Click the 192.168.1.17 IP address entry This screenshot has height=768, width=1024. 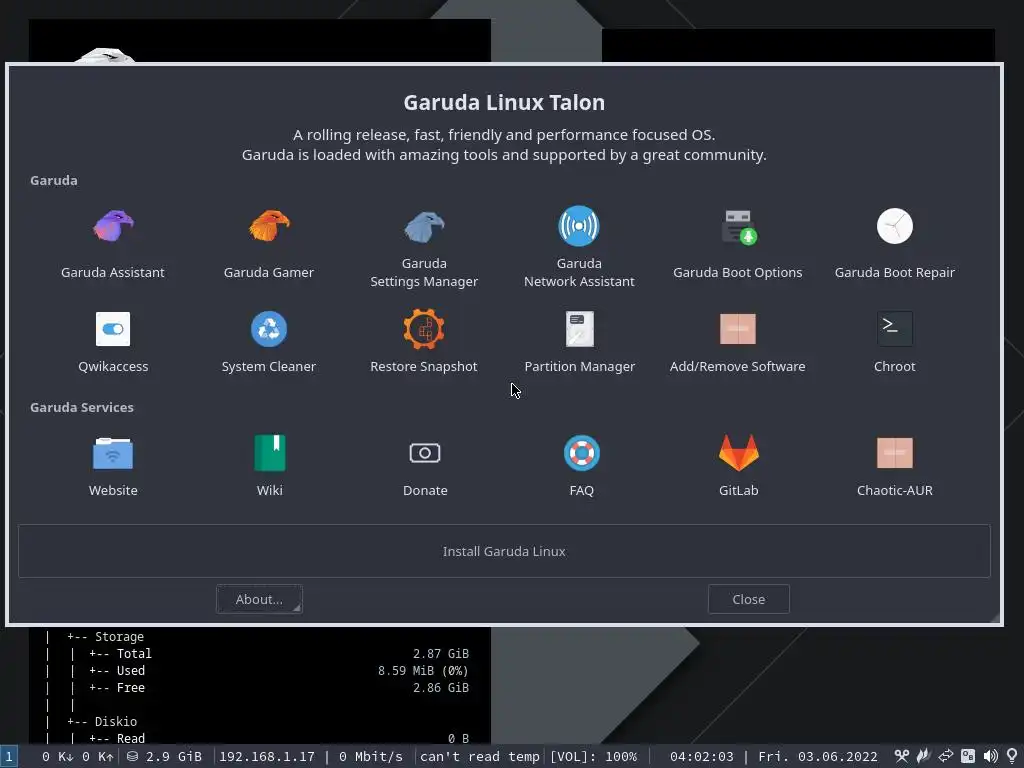(x=266, y=756)
